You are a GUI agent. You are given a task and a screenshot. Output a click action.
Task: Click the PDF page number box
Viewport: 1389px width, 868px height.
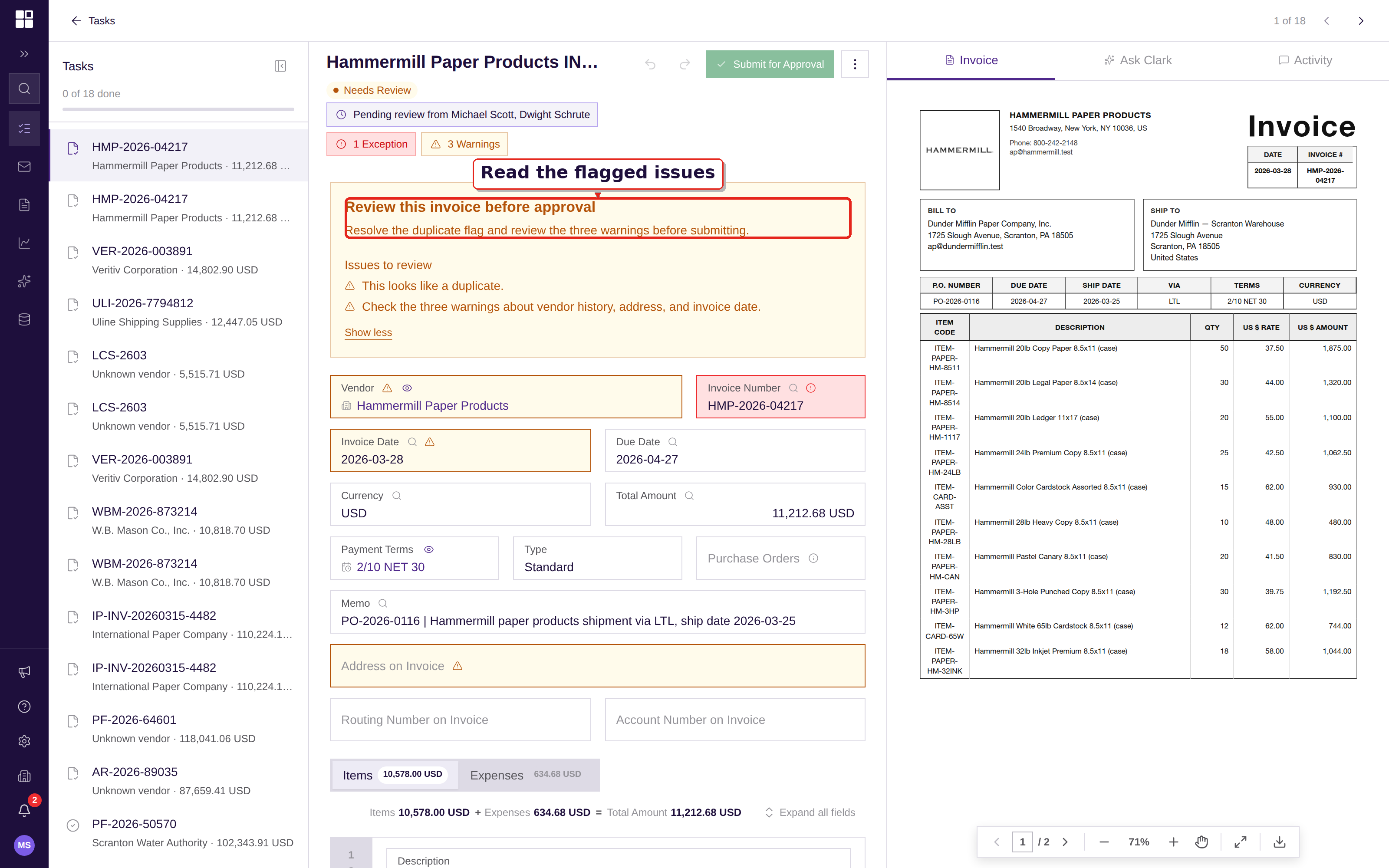[x=1022, y=842]
